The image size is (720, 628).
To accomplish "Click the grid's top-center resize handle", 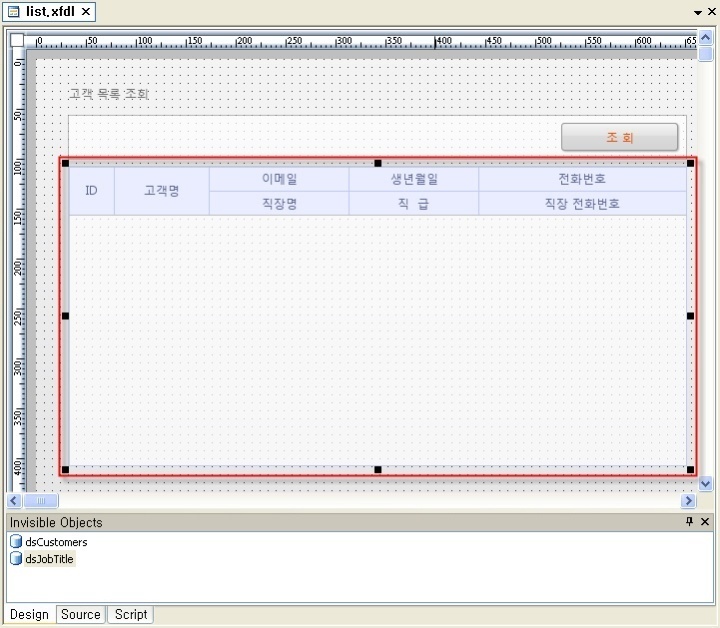I will point(378,163).
